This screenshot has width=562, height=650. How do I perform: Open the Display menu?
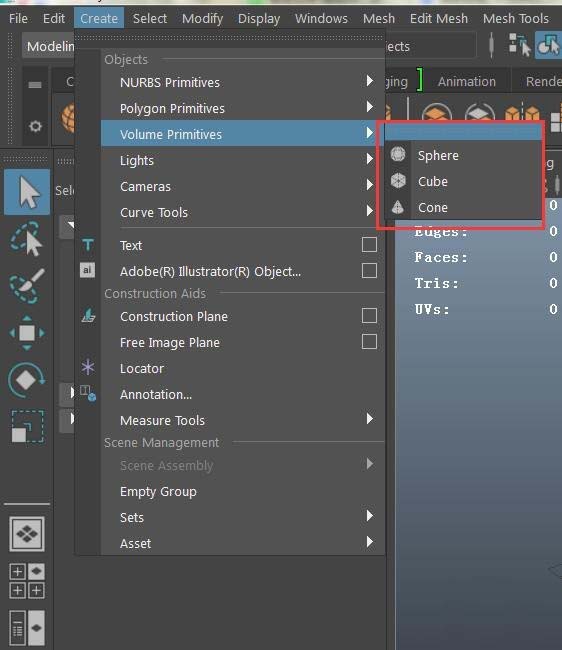[x=259, y=18]
